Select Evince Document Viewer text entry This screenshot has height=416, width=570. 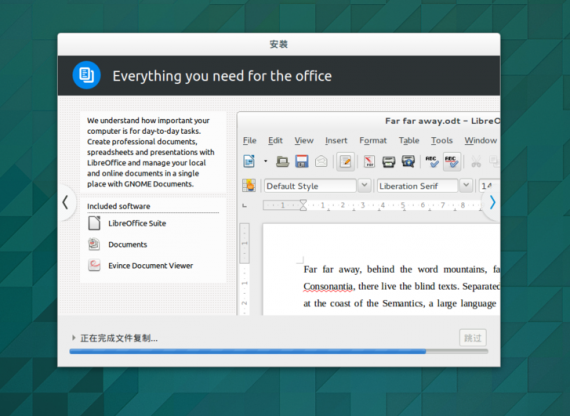[x=150, y=265]
